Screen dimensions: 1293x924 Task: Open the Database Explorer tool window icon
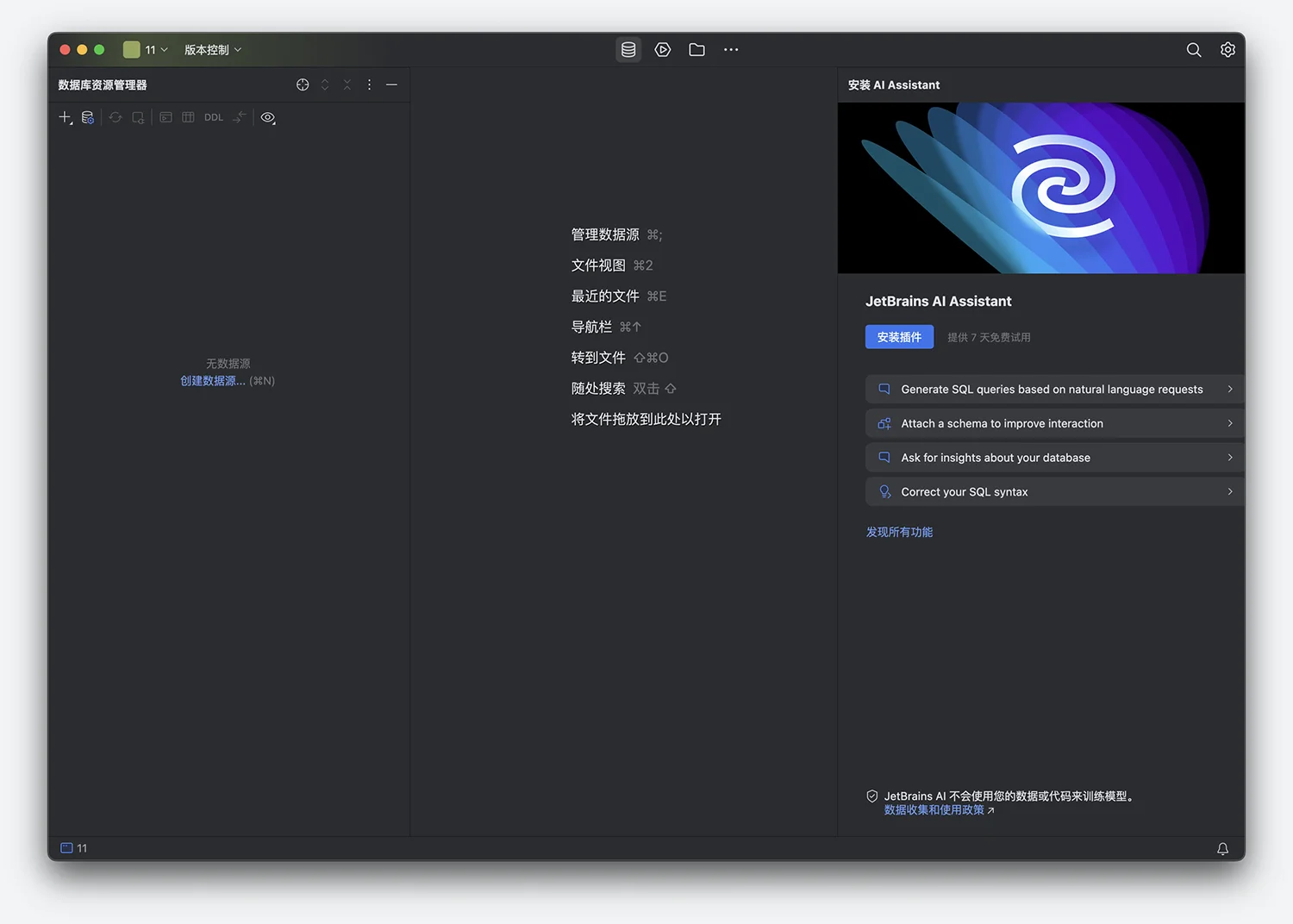tap(628, 50)
